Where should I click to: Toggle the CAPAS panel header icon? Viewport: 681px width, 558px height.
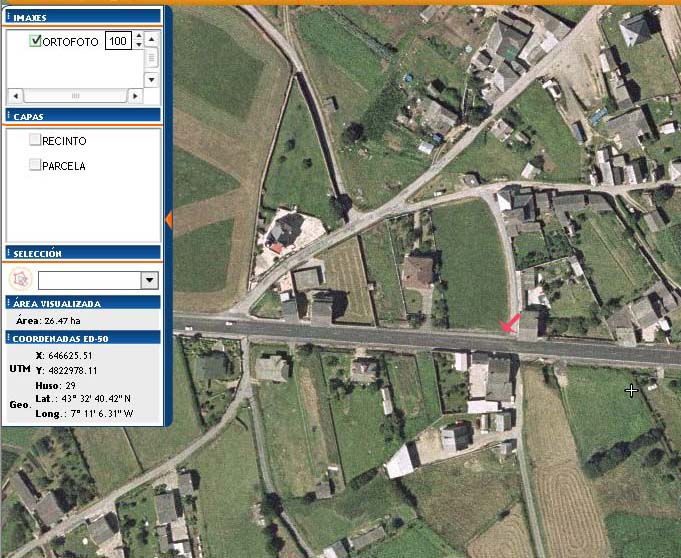click(9, 117)
